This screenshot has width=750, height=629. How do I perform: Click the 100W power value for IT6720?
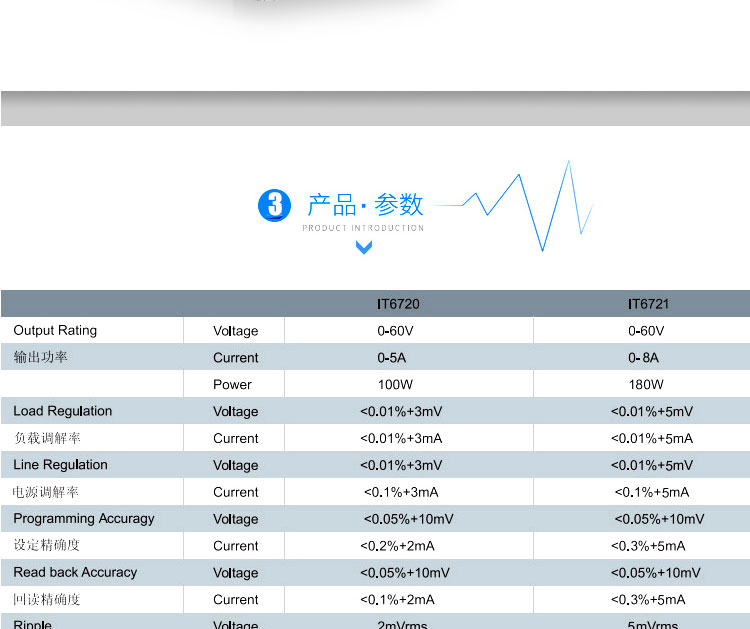(395, 385)
